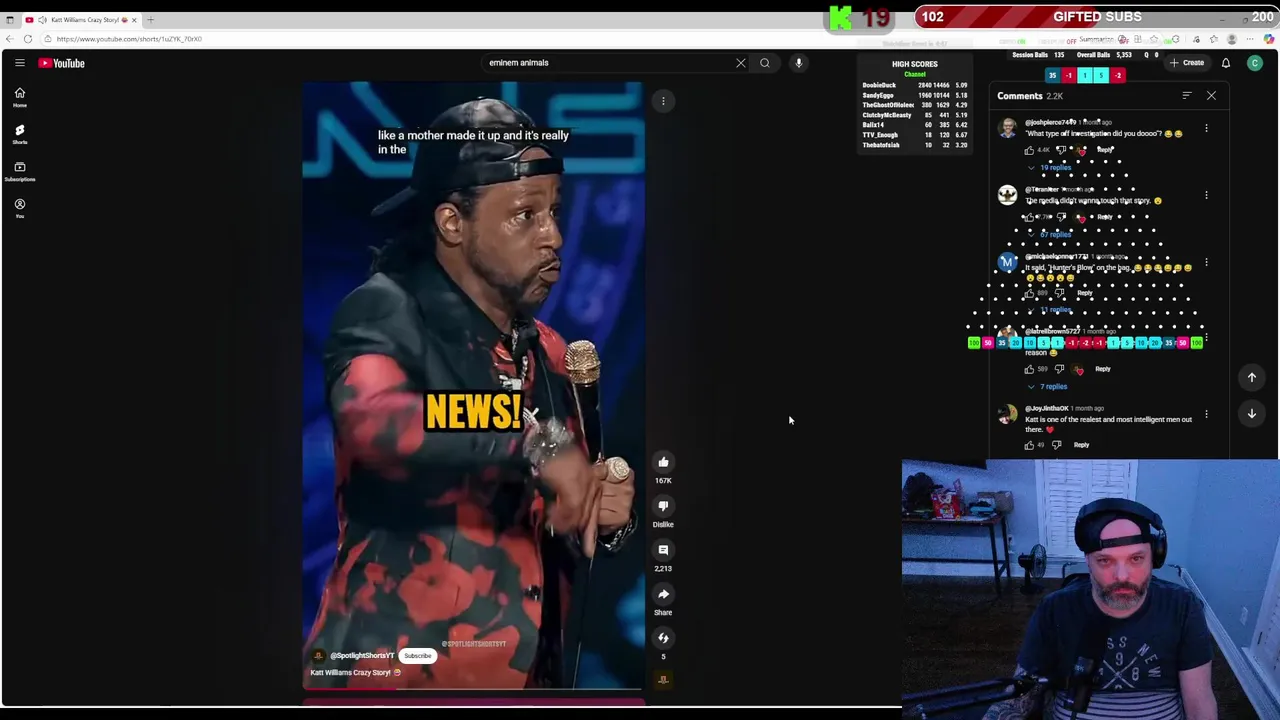Open Subscriptions in the YouTube sidebar

[19, 171]
